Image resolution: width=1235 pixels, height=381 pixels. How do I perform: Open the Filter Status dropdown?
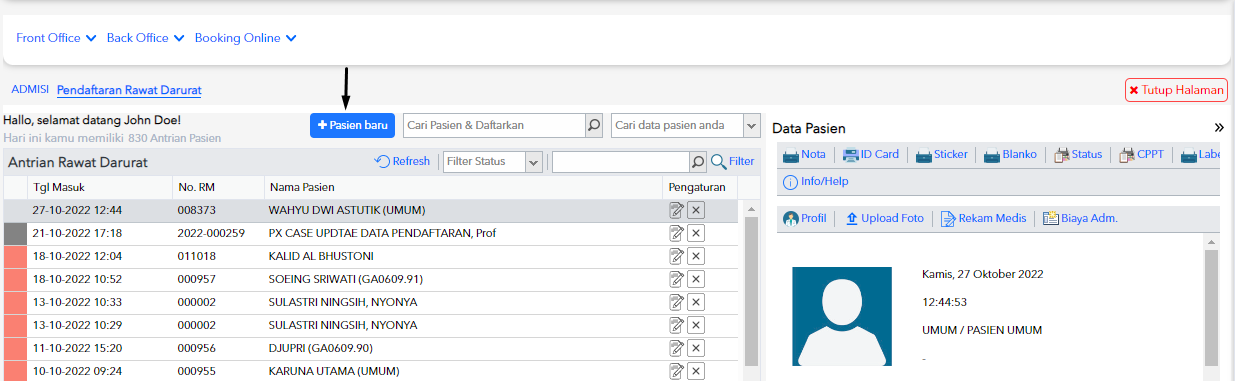point(493,161)
